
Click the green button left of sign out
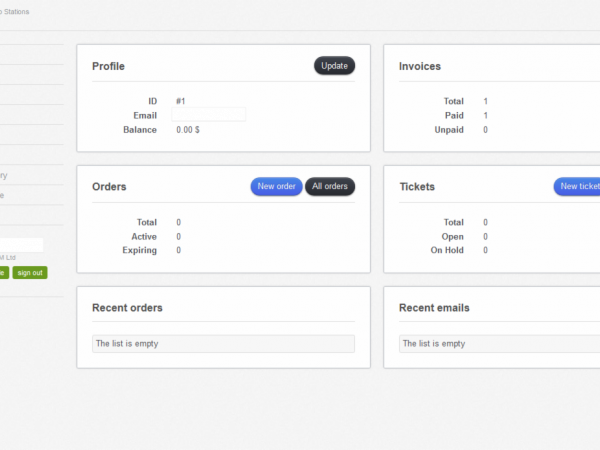tap(3, 272)
